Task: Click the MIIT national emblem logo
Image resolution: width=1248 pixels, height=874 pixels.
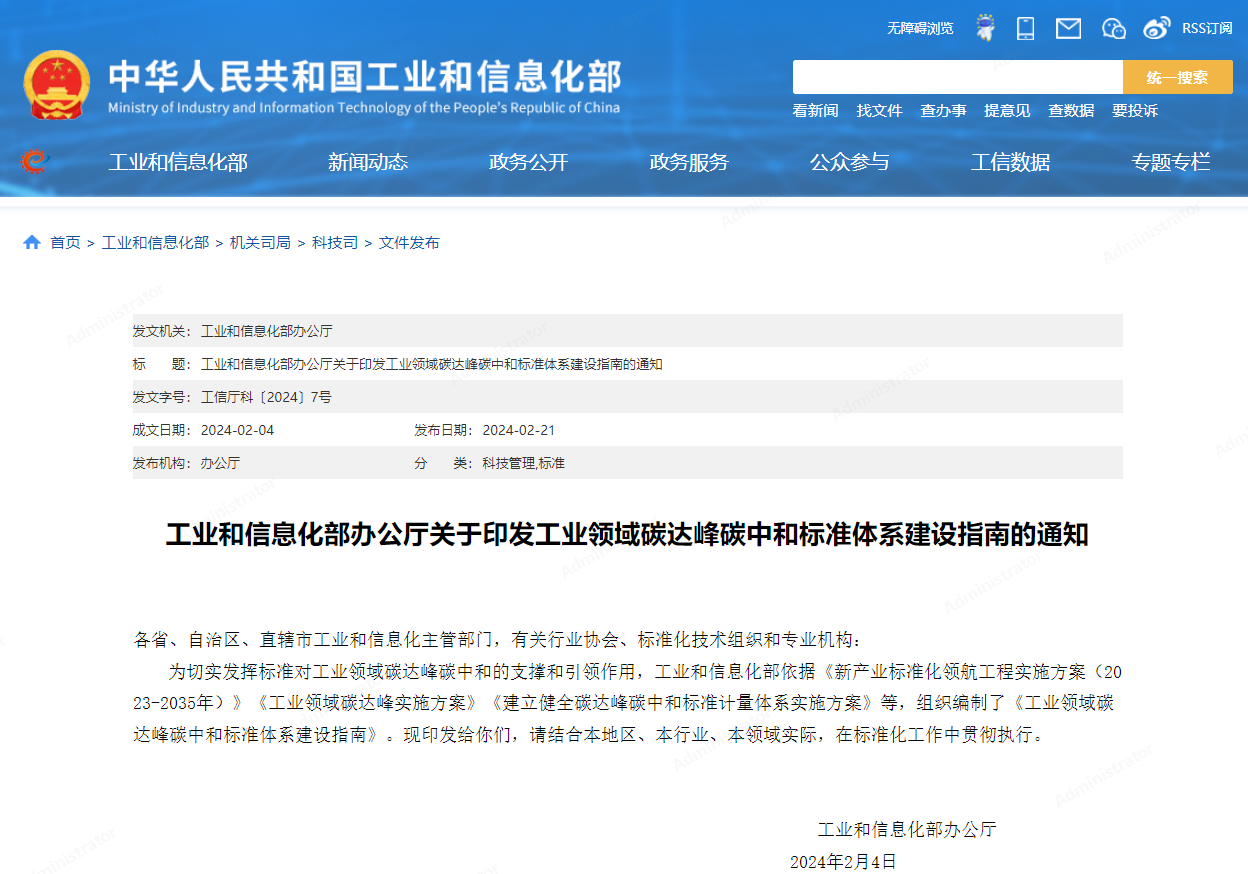Action: pyautogui.click(x=57, y=84)
